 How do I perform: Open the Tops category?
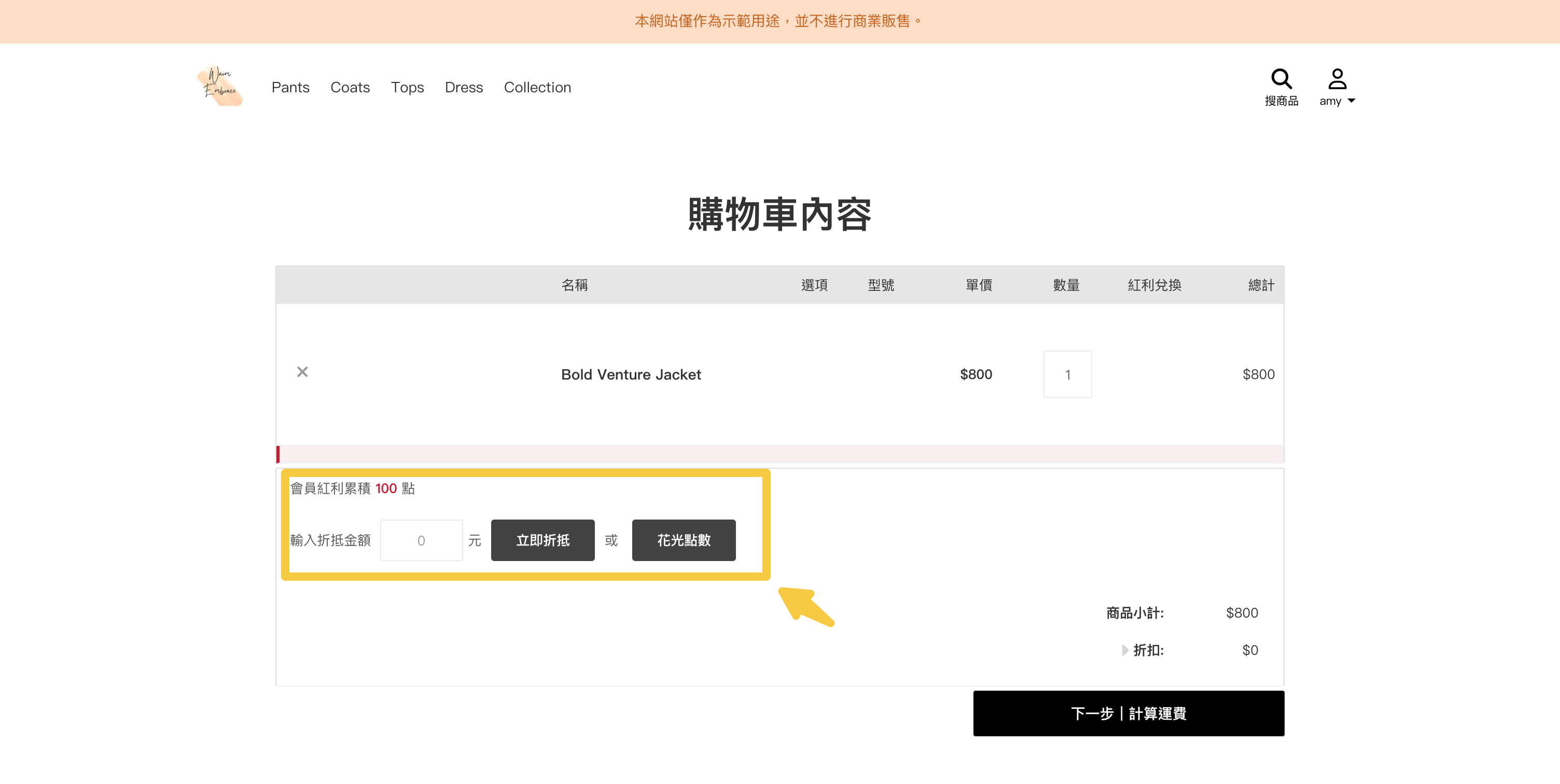click(407, 87)
